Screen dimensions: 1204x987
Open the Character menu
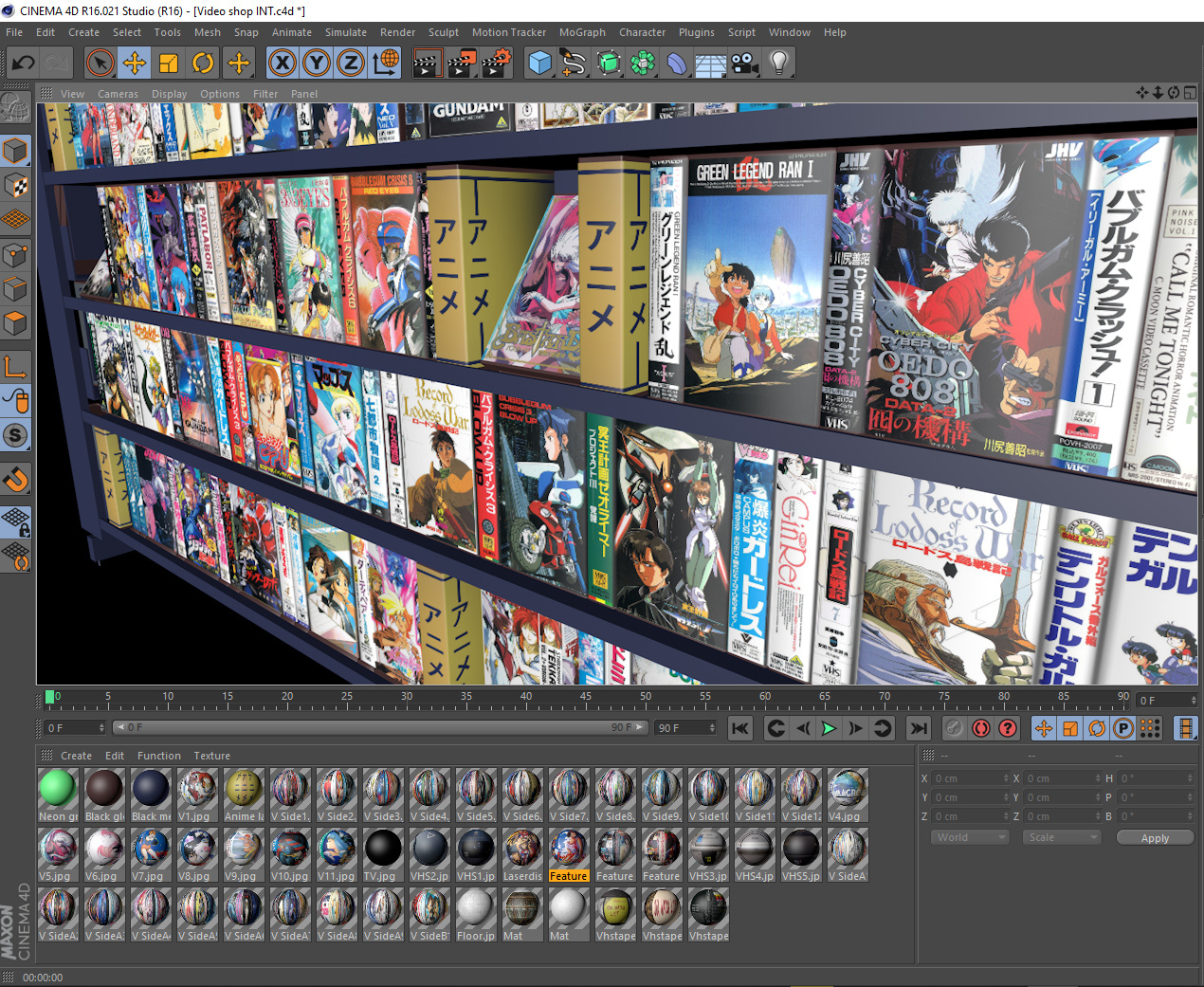pos(643,32)
